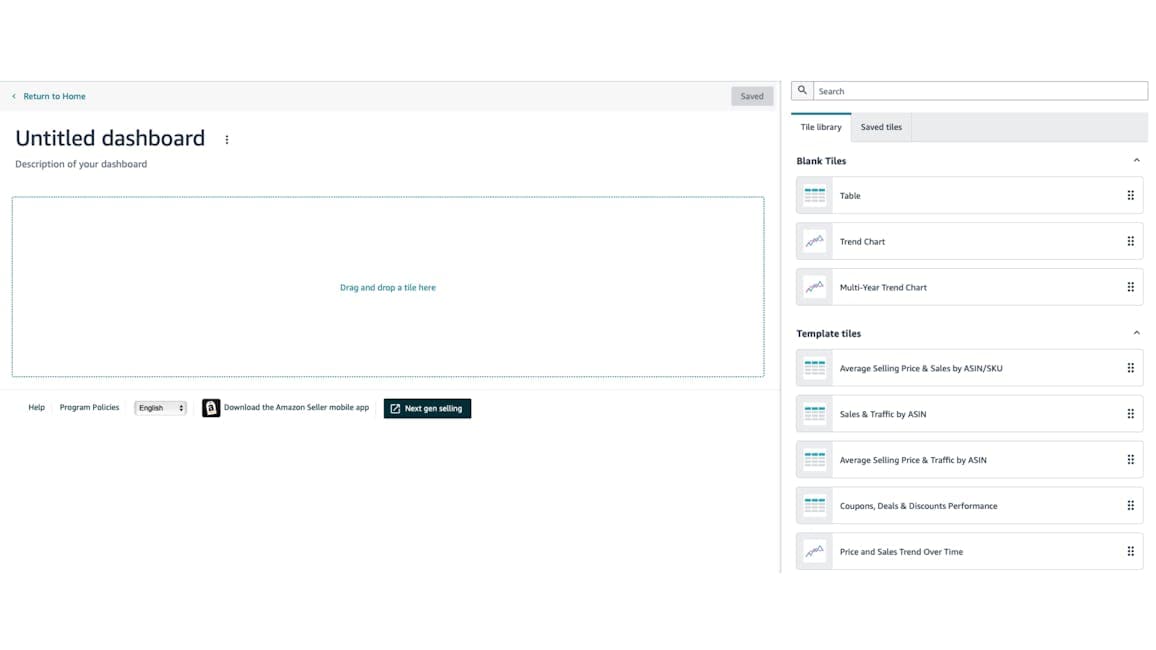This screenshot has width=1156, height=650.
Task: Click the back chevron beside Return to Home
Action: point(14,97)
